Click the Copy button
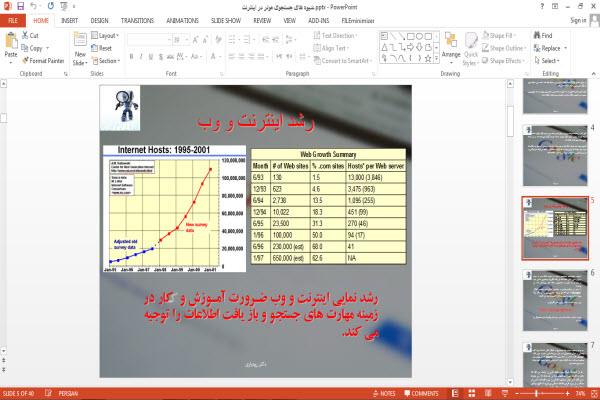Screen dimensions: 600x400 click(x=32, y=48)
